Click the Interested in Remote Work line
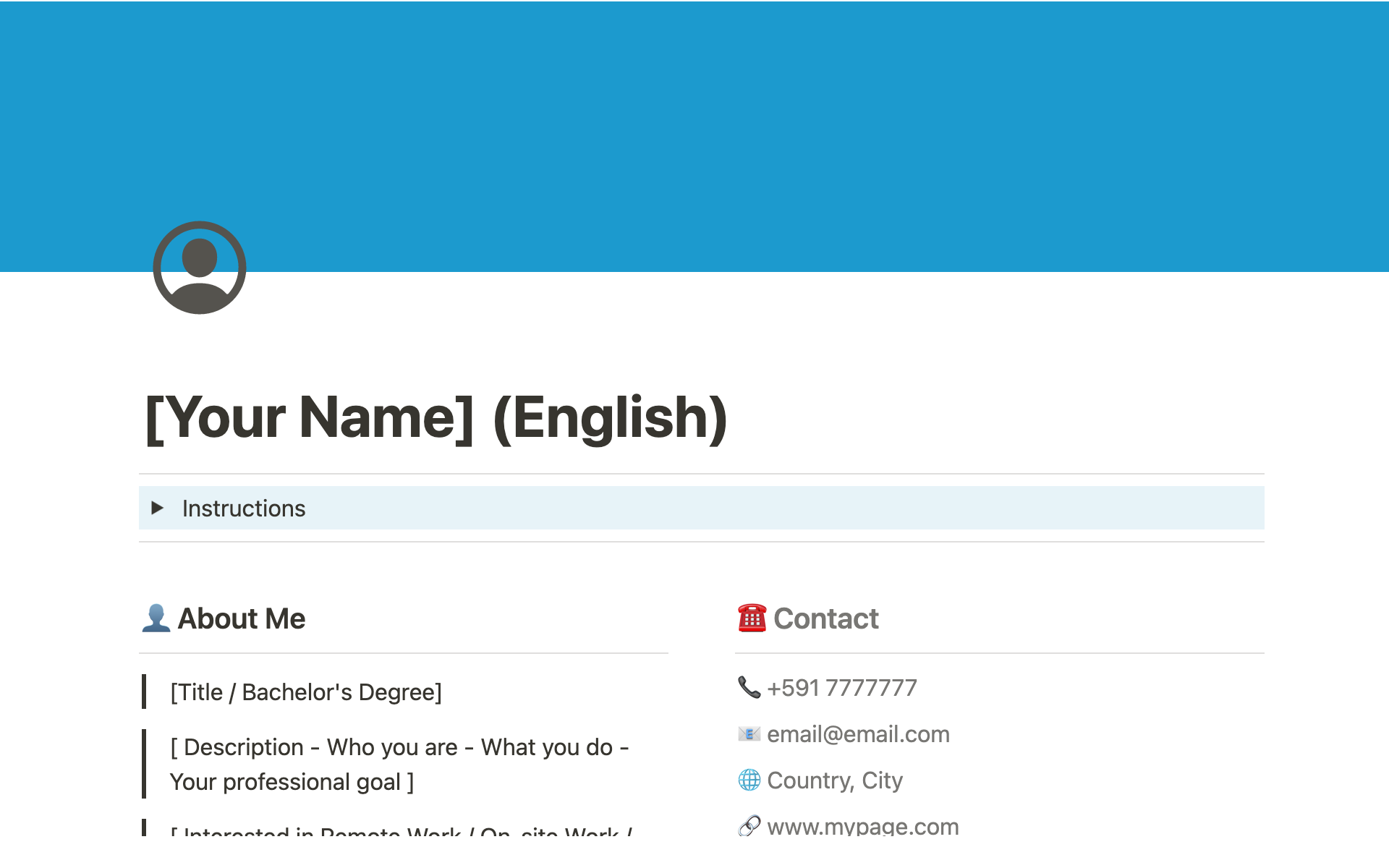 click(402, 830)
